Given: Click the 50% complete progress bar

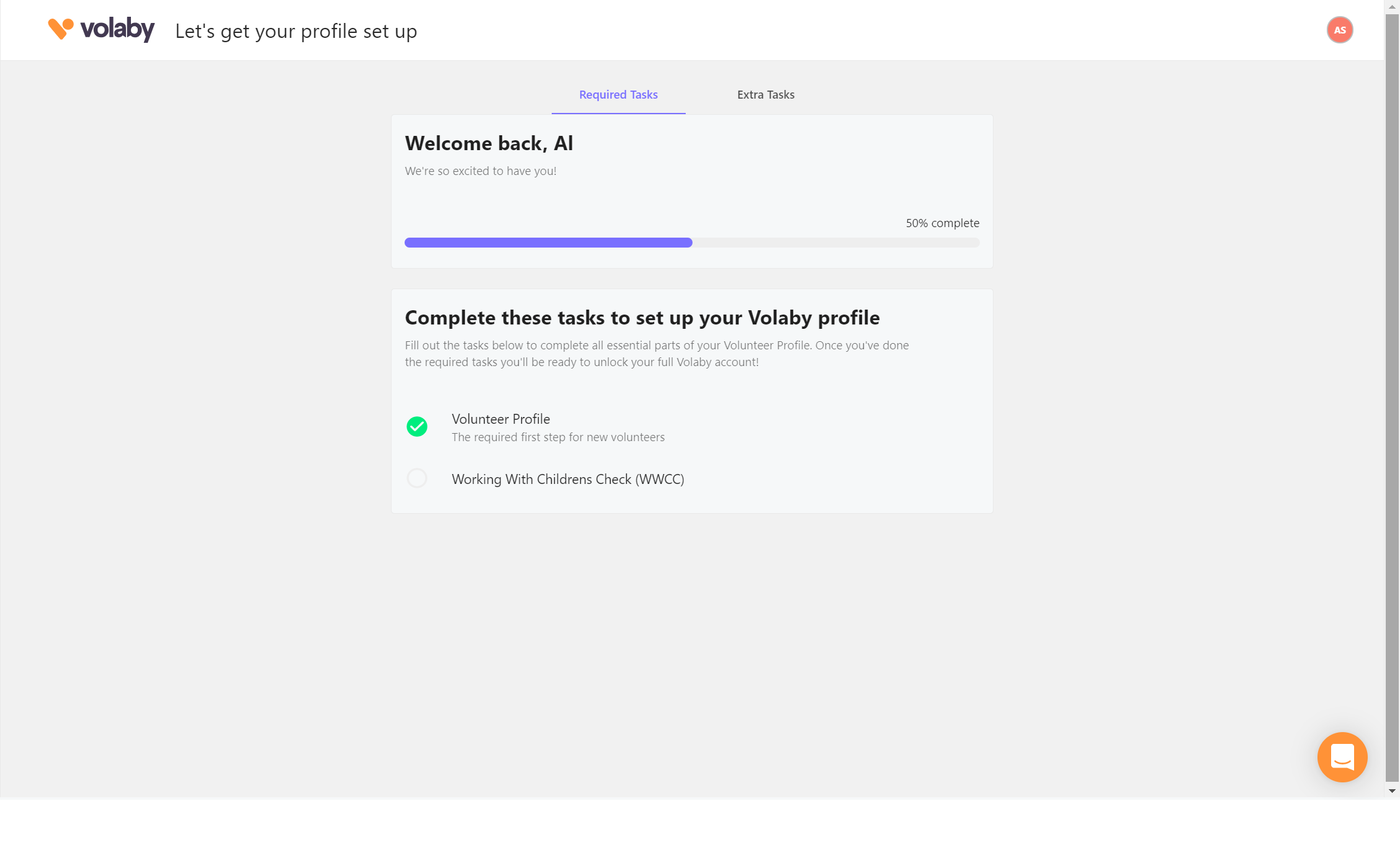Looking at the screenshot, I should pyautogui.click(x=691, y=243).
